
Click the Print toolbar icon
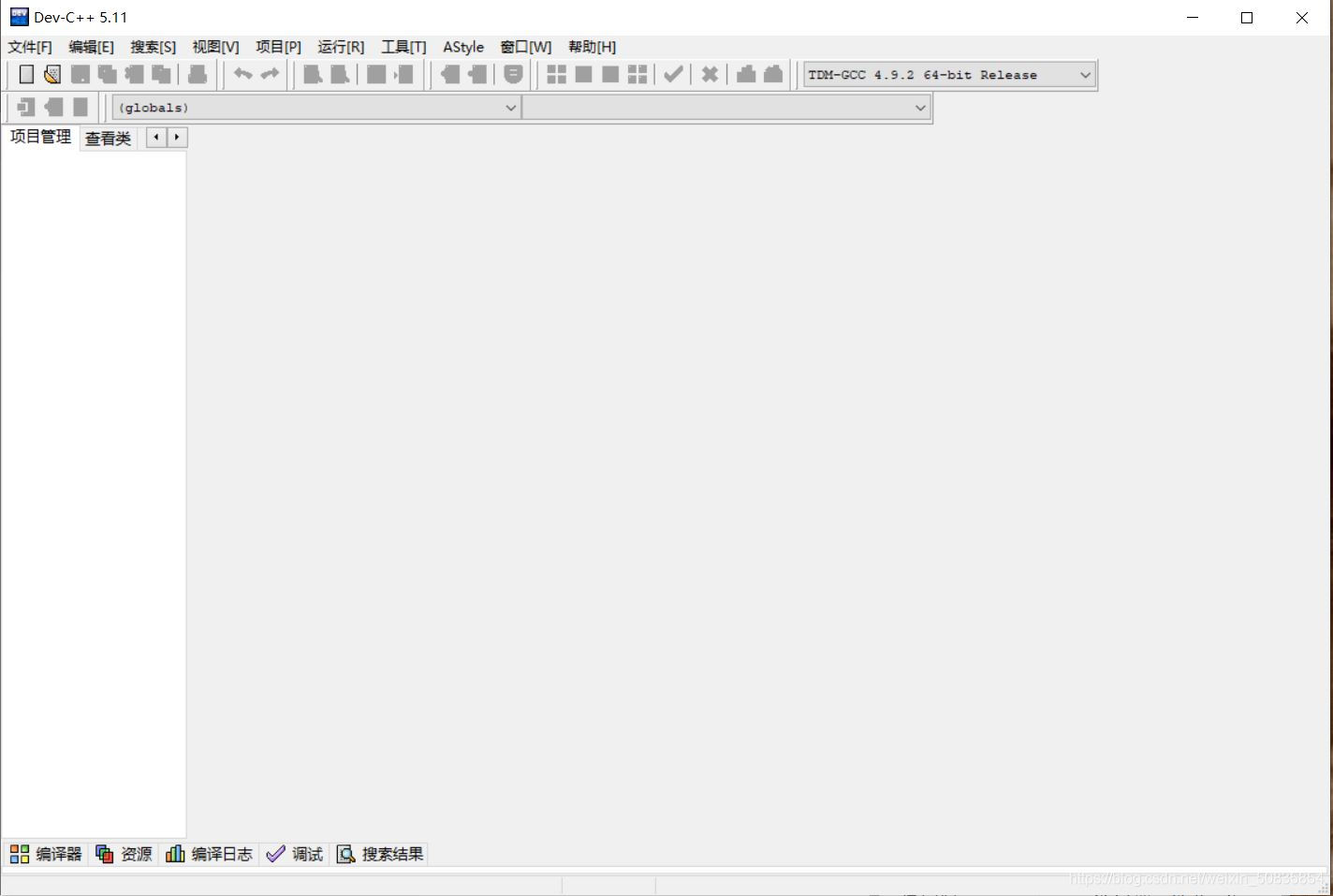198,75
